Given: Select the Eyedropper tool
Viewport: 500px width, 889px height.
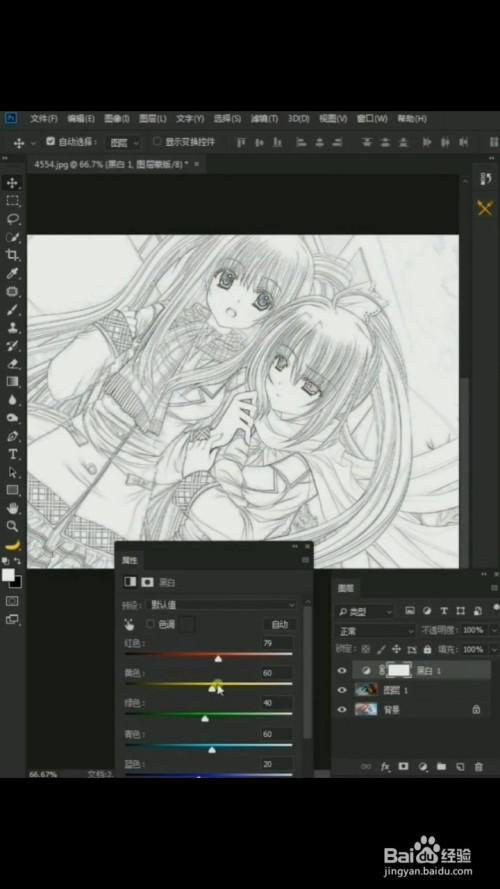Looking at the screenshot, I should (x=12, y=274).
